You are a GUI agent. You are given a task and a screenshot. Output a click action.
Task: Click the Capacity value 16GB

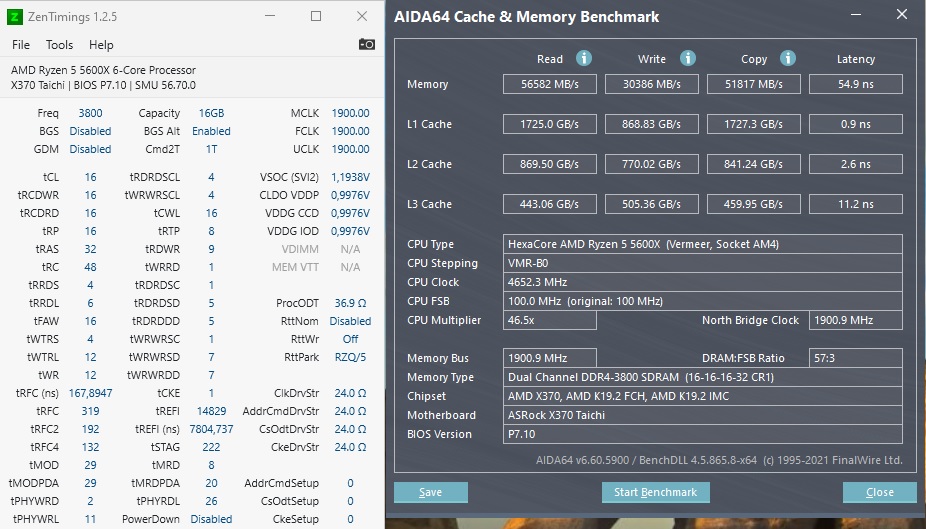click(211, 113)
